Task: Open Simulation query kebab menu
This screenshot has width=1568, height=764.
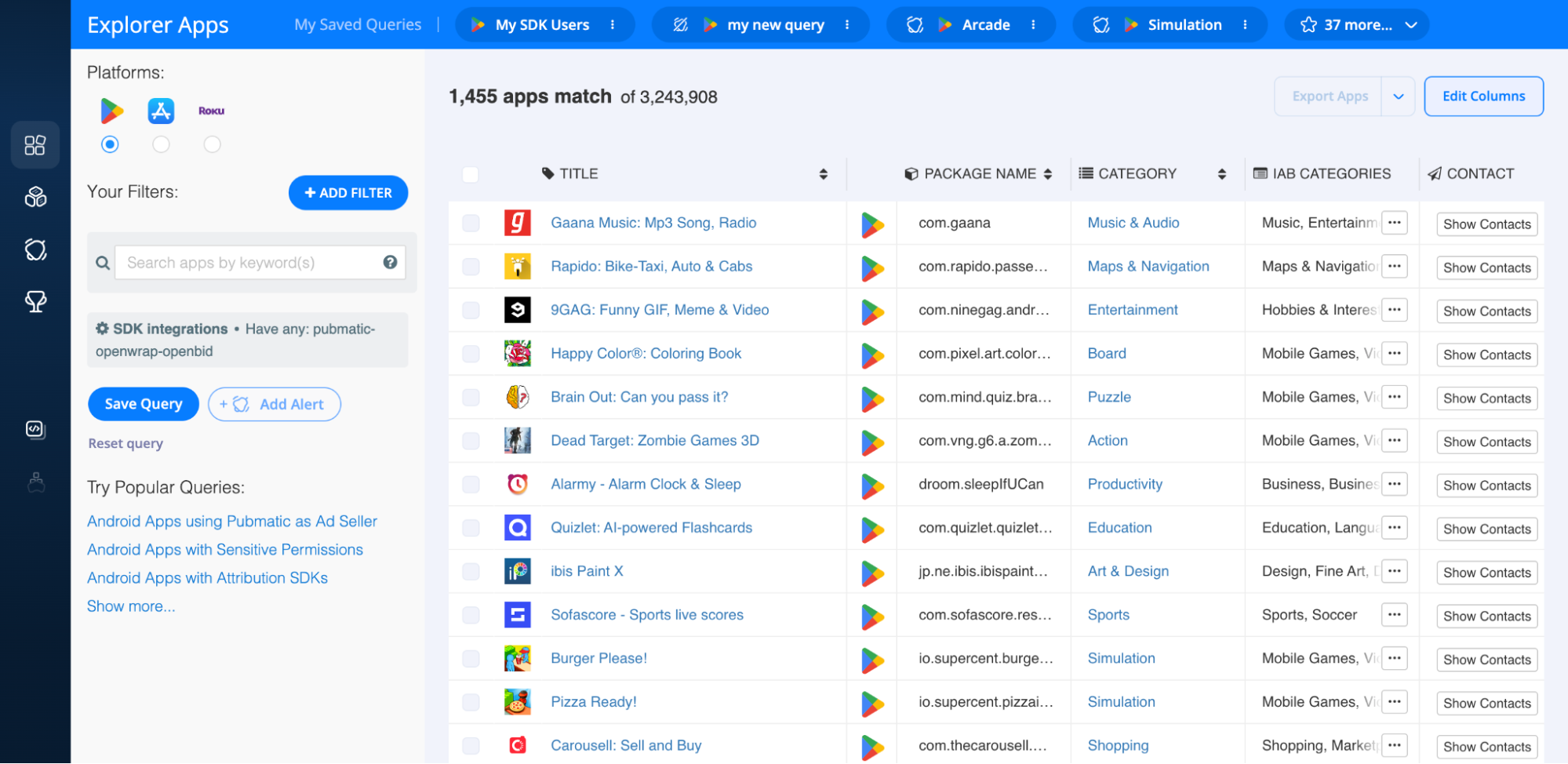Action: [1245, 25]
